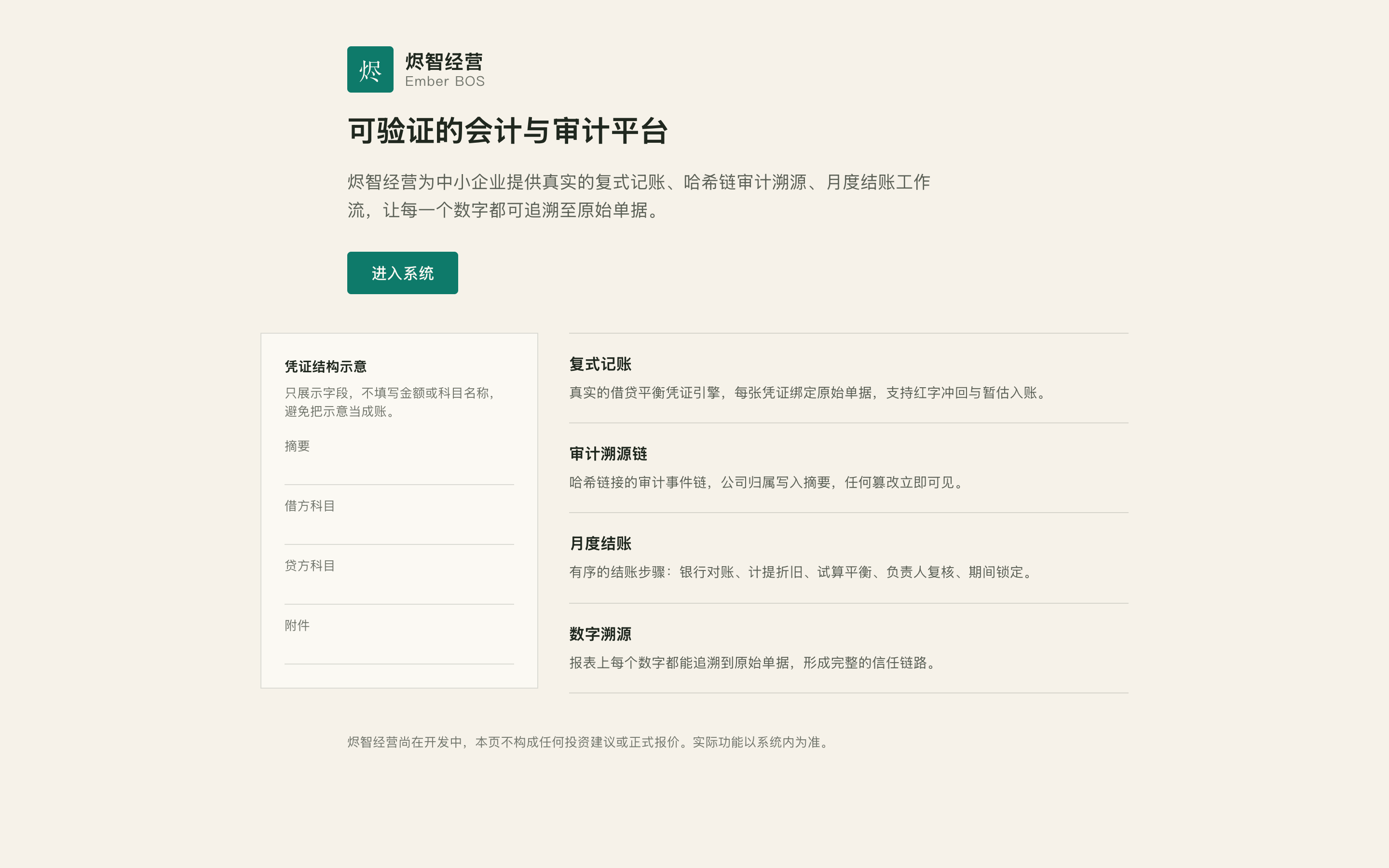This screenshot has width=1389, height=868.
Task: Click description starting 哈希链接的审计事件链
Action: [767, 482]
